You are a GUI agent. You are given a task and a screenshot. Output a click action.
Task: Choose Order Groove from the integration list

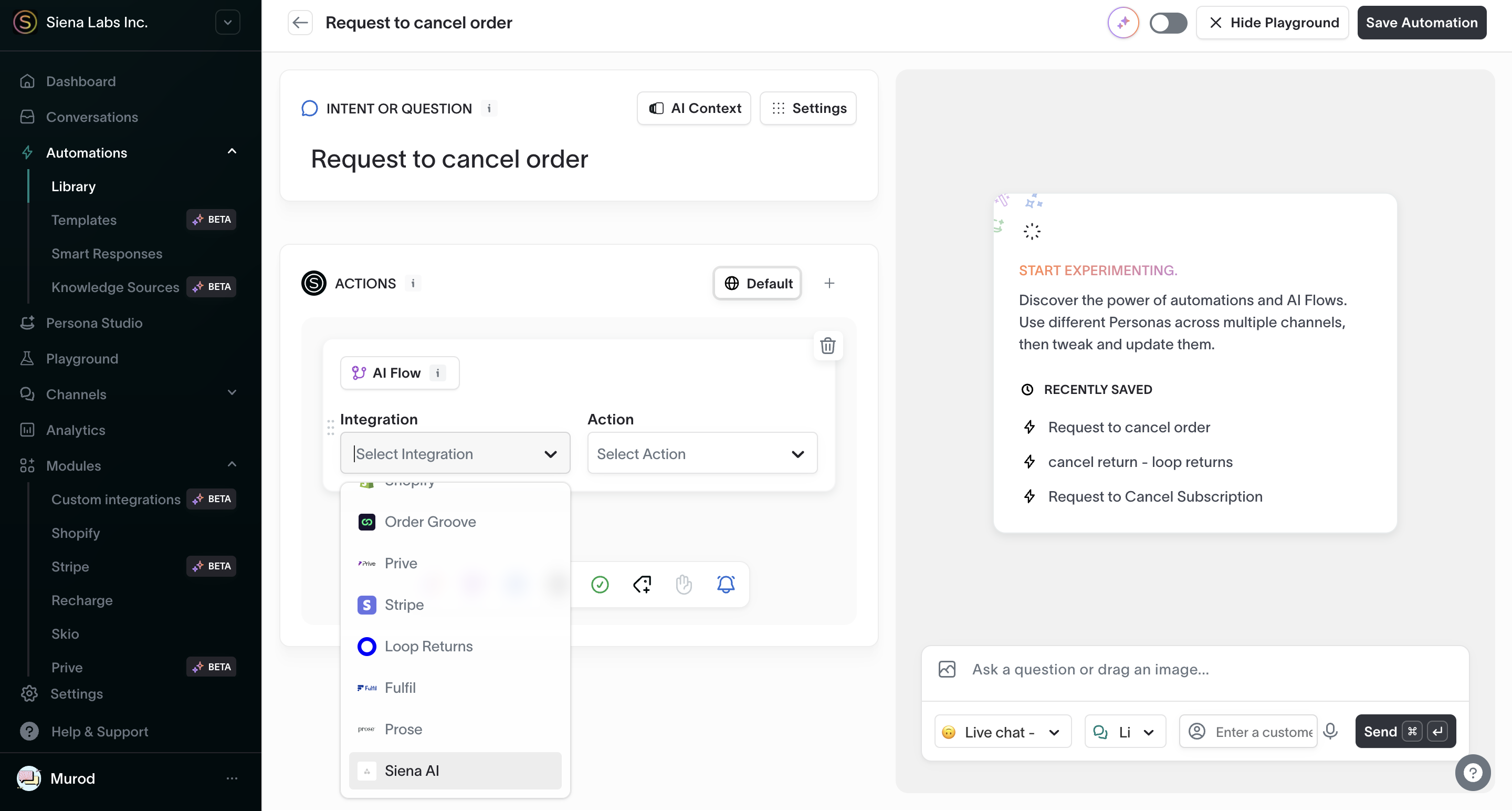pos(455,522)
